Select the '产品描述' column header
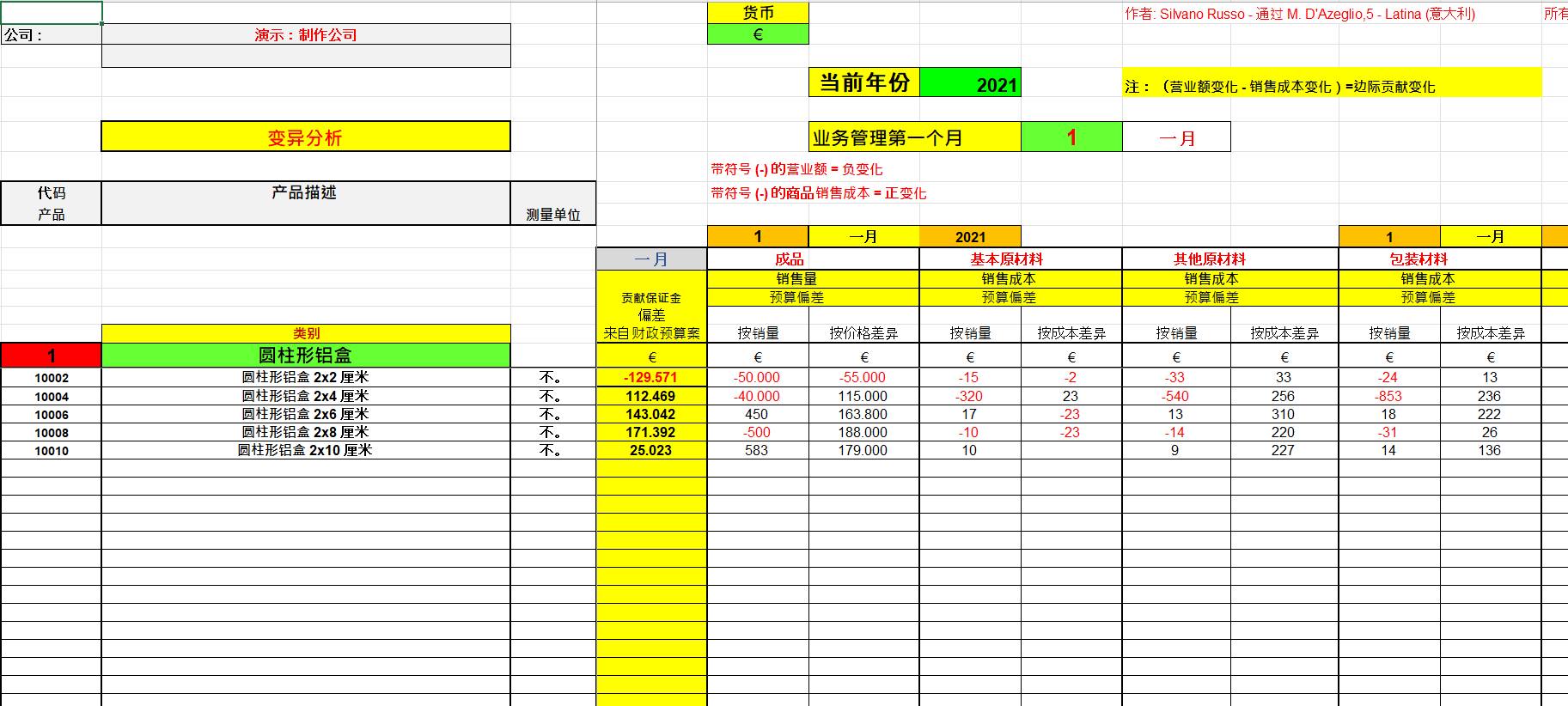Image resolution: width=1568 pixels, height=706 pixels. click(306, 203)
